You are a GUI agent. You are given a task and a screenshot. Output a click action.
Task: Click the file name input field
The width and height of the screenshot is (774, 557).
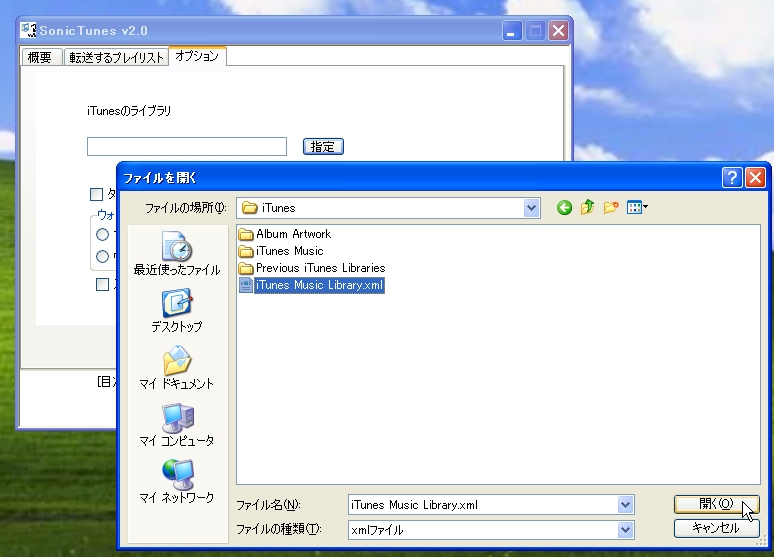point(483,505)
